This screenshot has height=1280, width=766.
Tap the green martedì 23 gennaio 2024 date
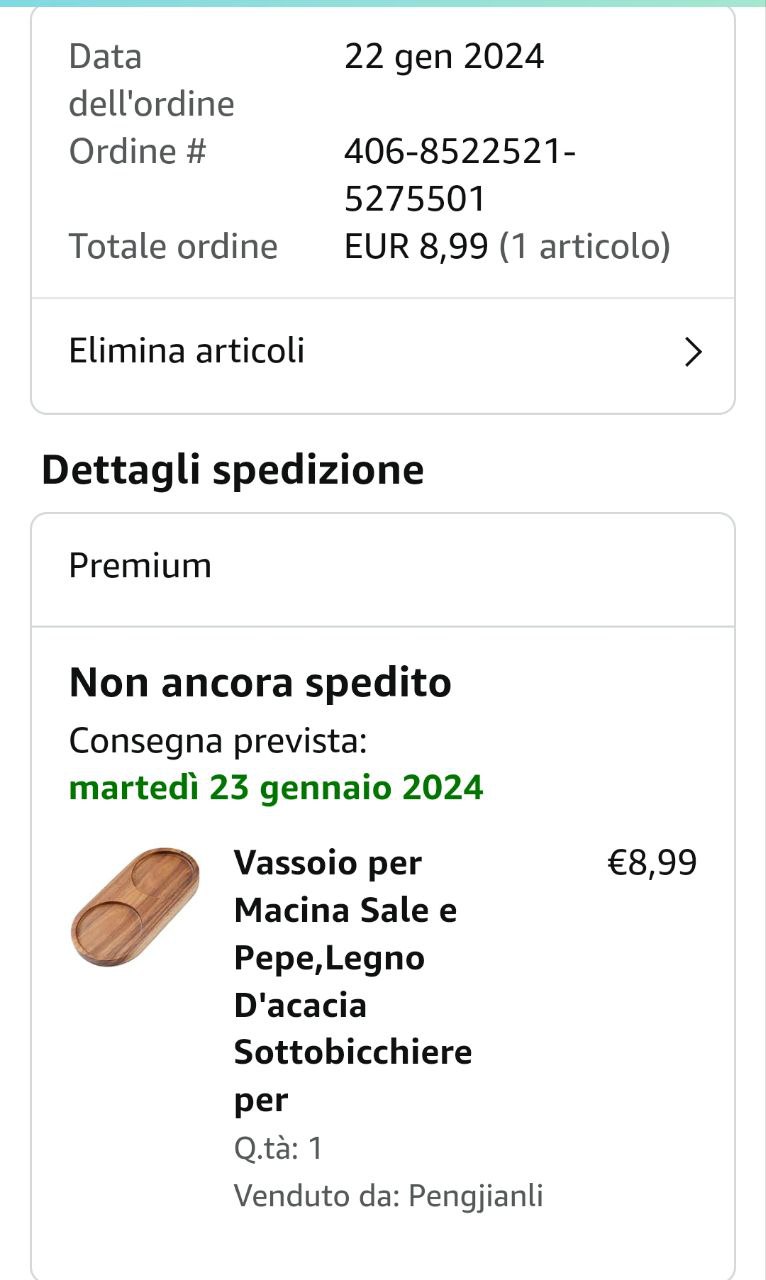coord(276,788)
